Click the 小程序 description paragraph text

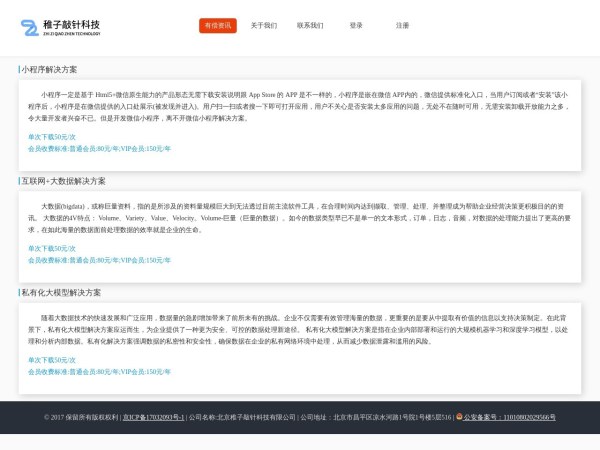[x=300, y=106]
